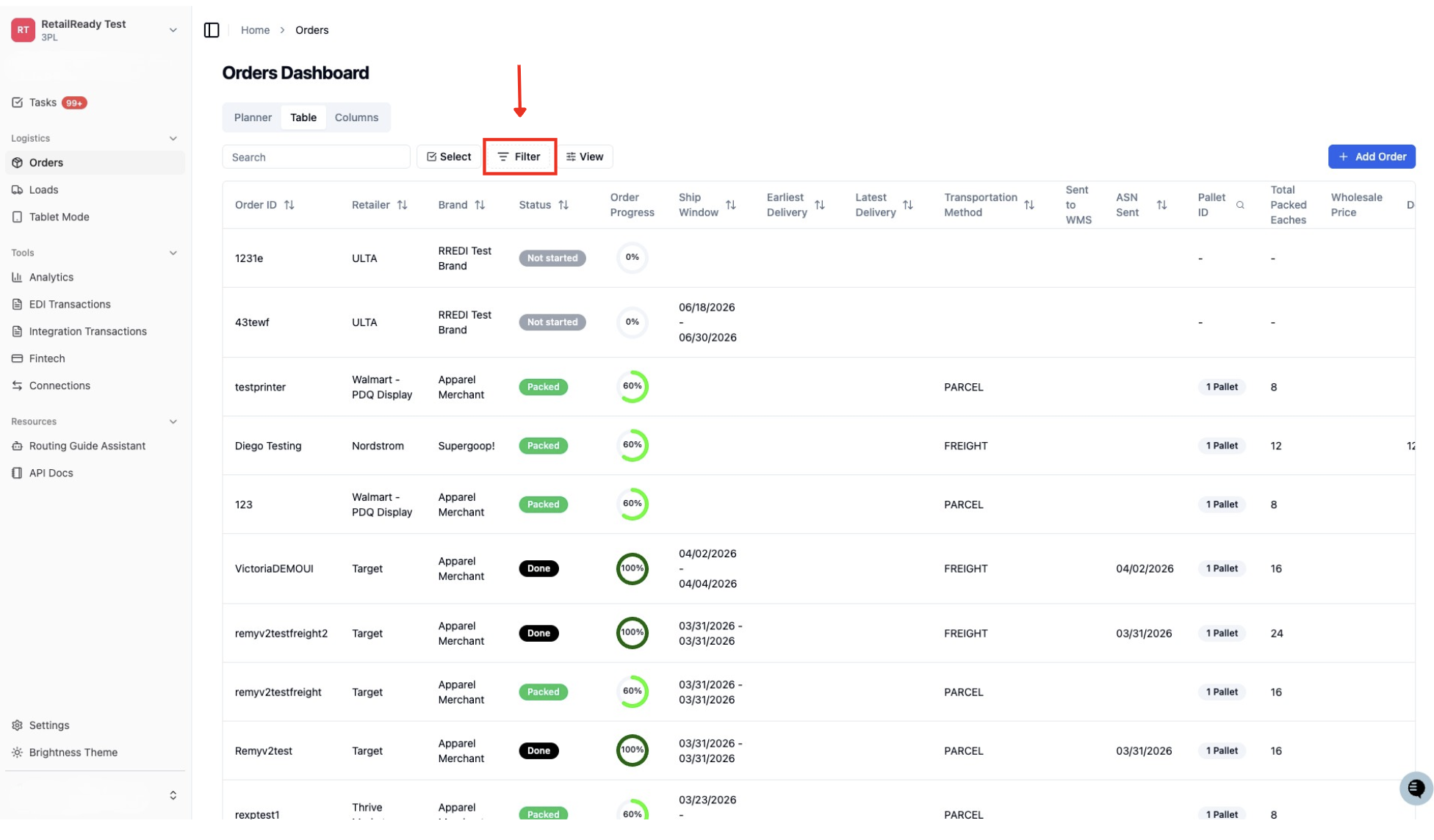Toggle Brightness Theme
Screen dimensions: 1434x840
[x=73, y=753]
